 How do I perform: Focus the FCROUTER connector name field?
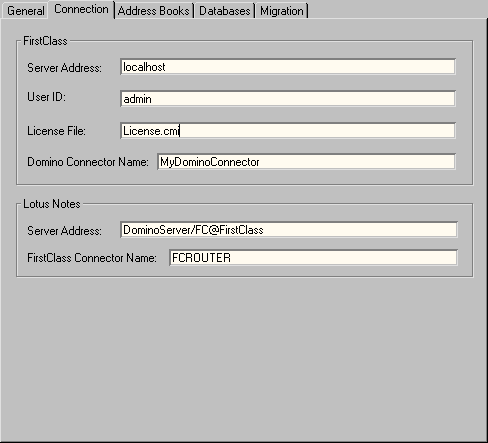313,258
